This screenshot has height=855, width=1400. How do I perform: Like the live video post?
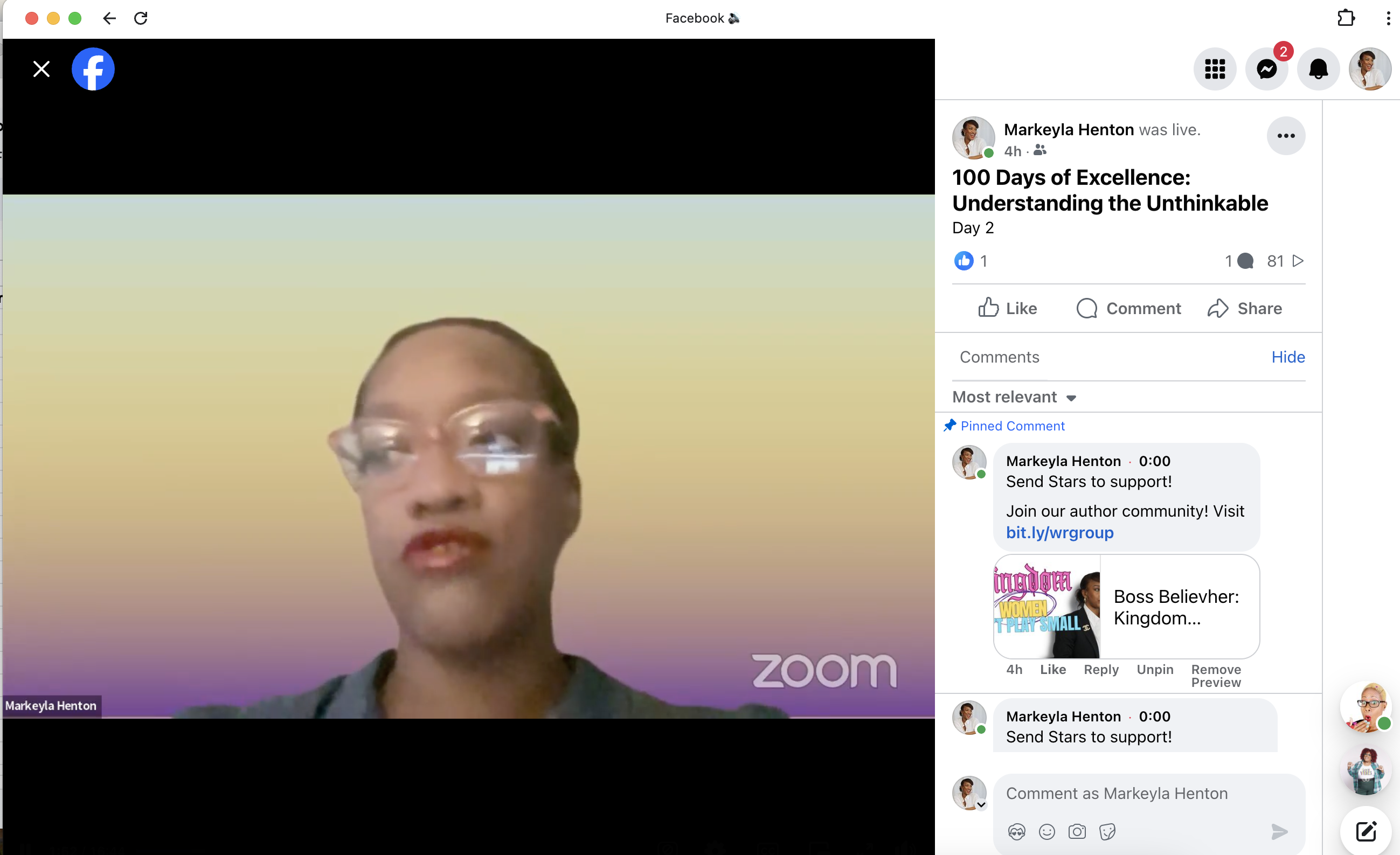pos(1008,308)
